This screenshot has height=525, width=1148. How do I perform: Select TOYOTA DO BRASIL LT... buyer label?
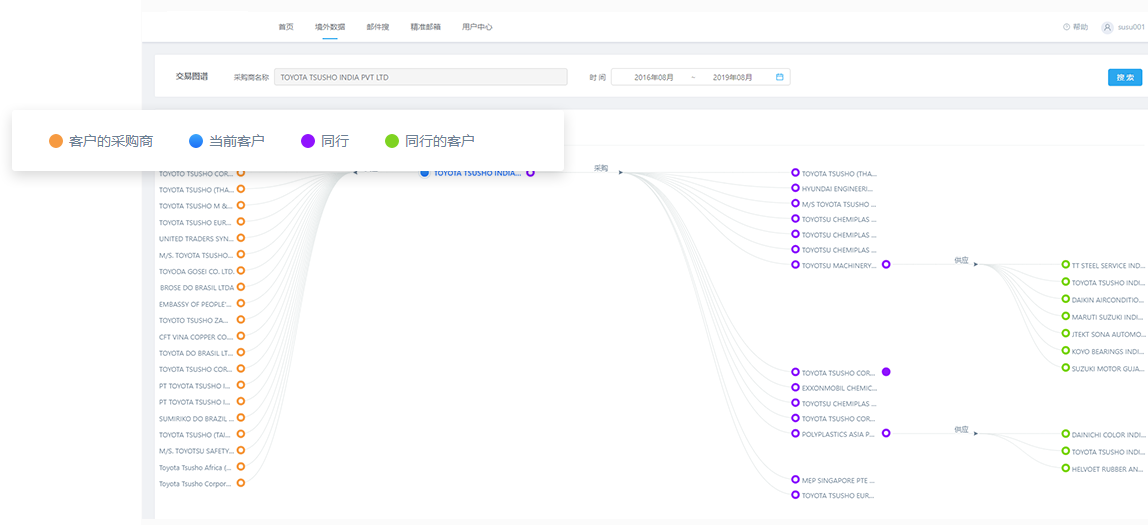click(x=196, y=353)
